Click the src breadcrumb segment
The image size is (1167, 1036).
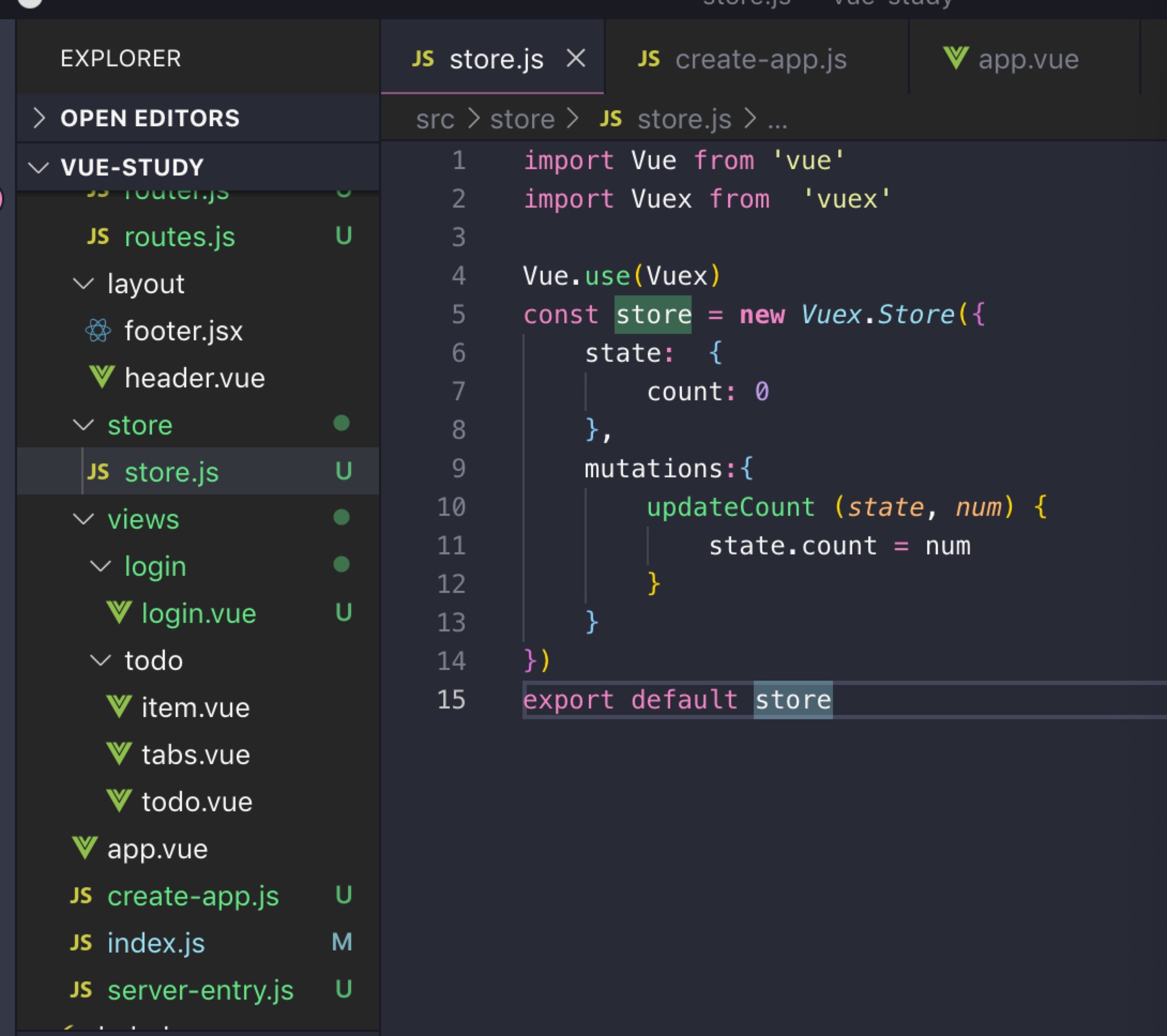435,119
